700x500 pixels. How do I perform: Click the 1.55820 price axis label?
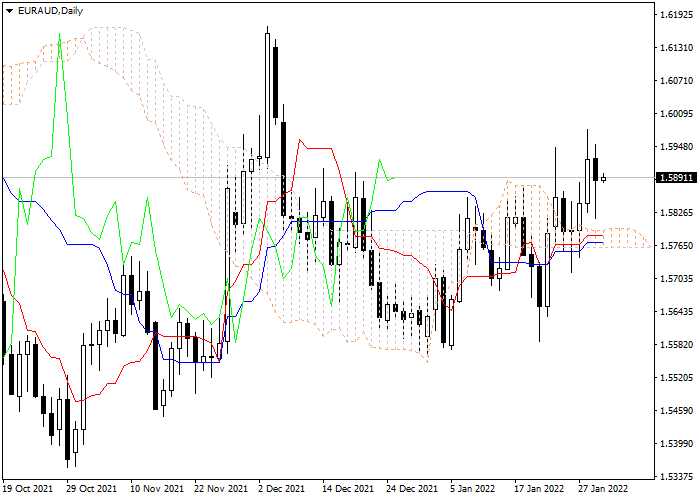pyautogui.click(x=676, y=345)
